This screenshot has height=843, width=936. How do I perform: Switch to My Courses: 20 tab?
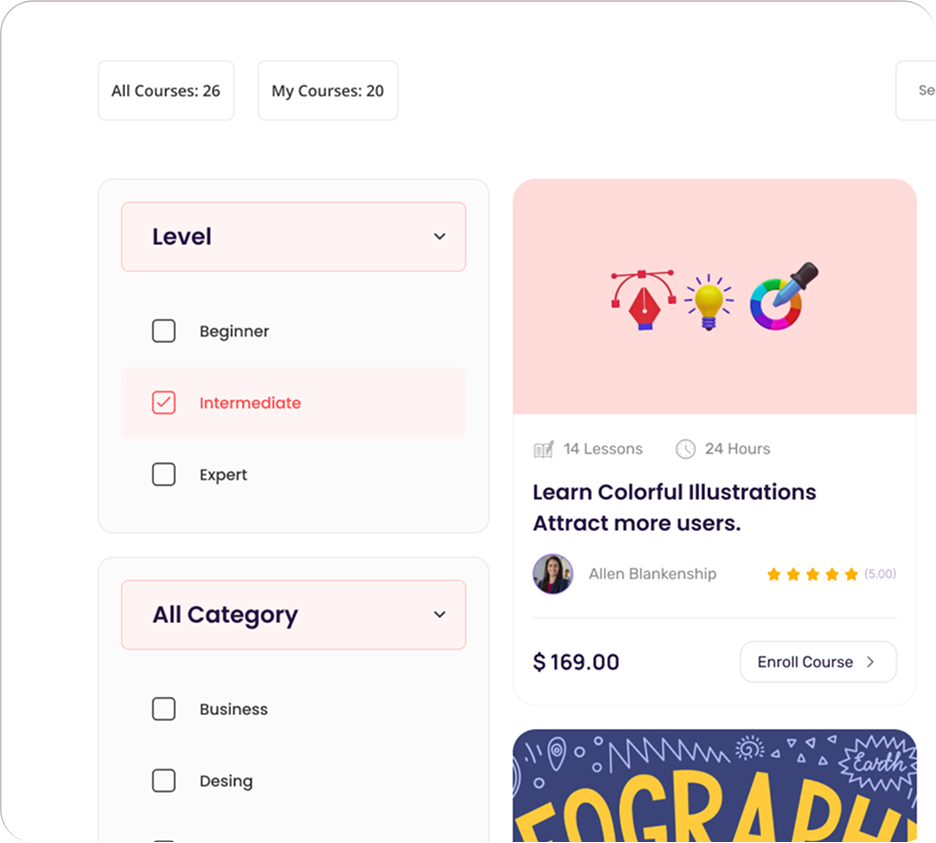328,91
